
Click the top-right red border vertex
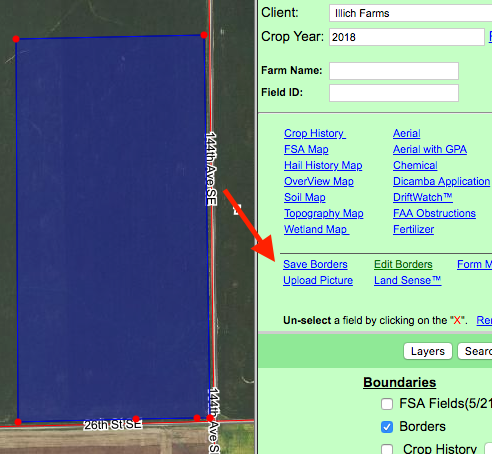[x=204, y=35]
